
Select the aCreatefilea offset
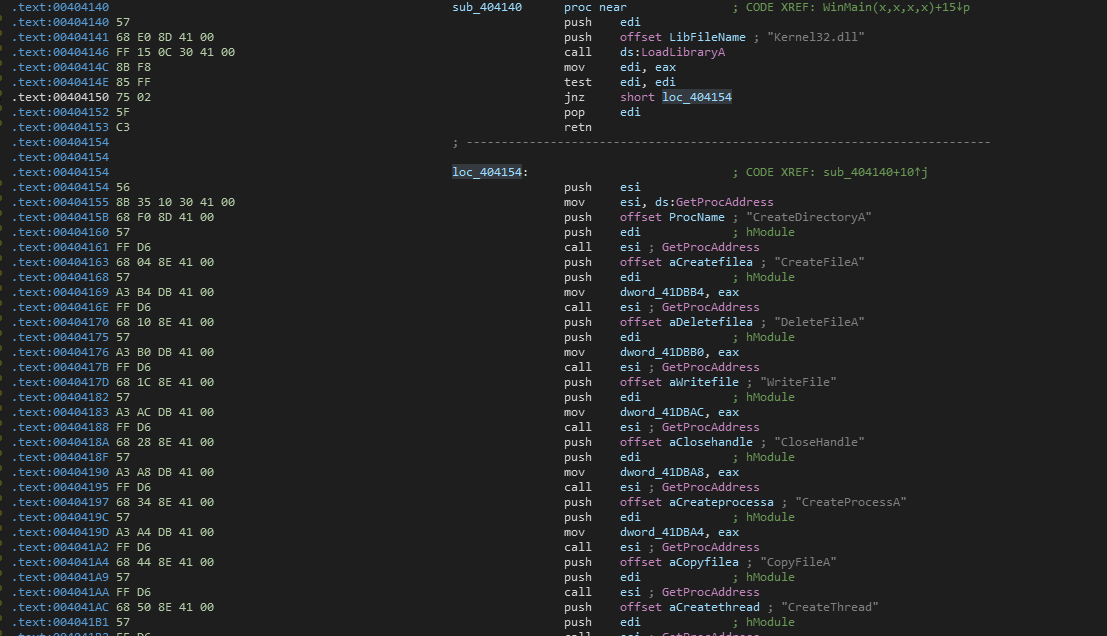click(710, 262)
